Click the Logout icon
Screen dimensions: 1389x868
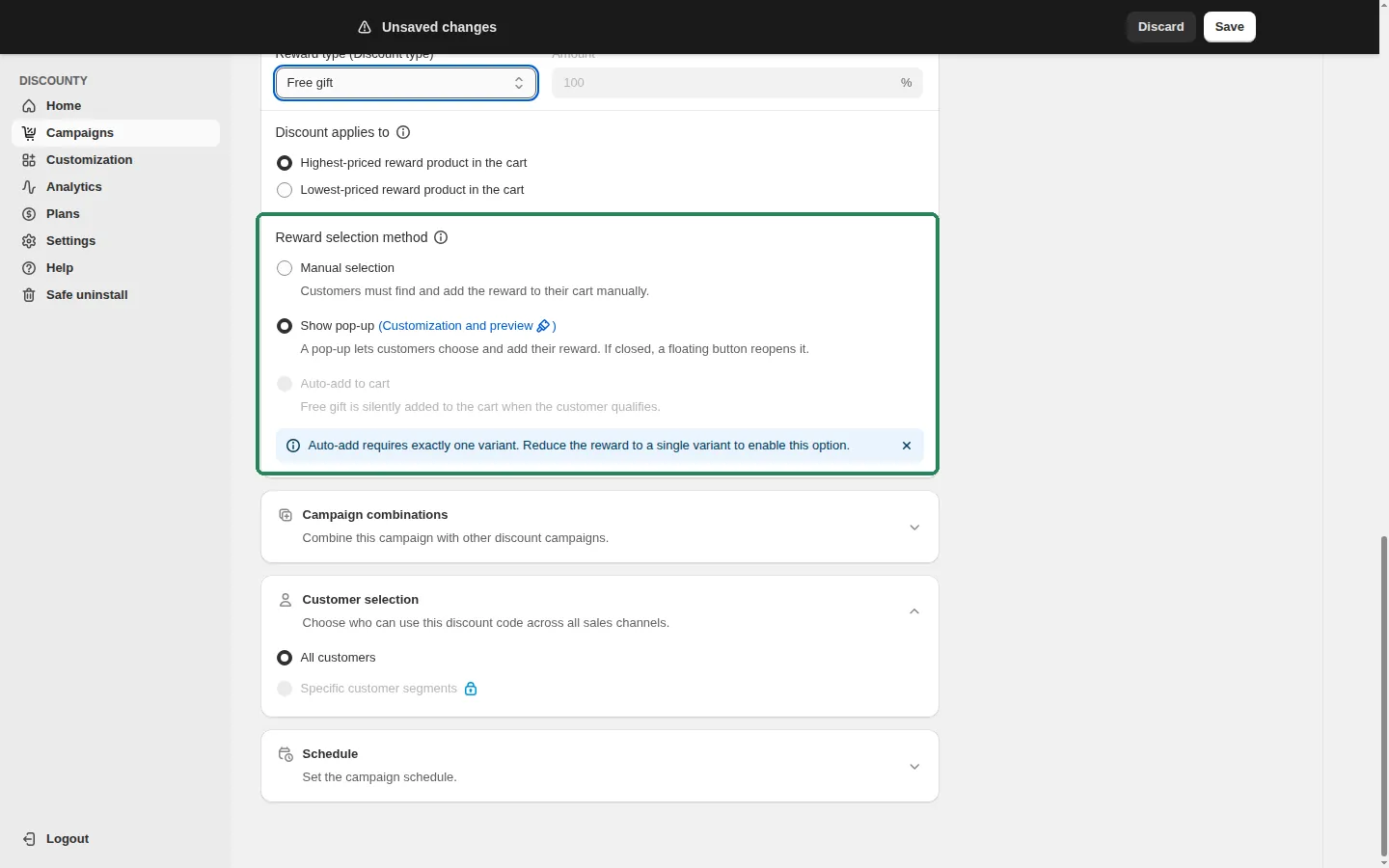pos(29,839)
